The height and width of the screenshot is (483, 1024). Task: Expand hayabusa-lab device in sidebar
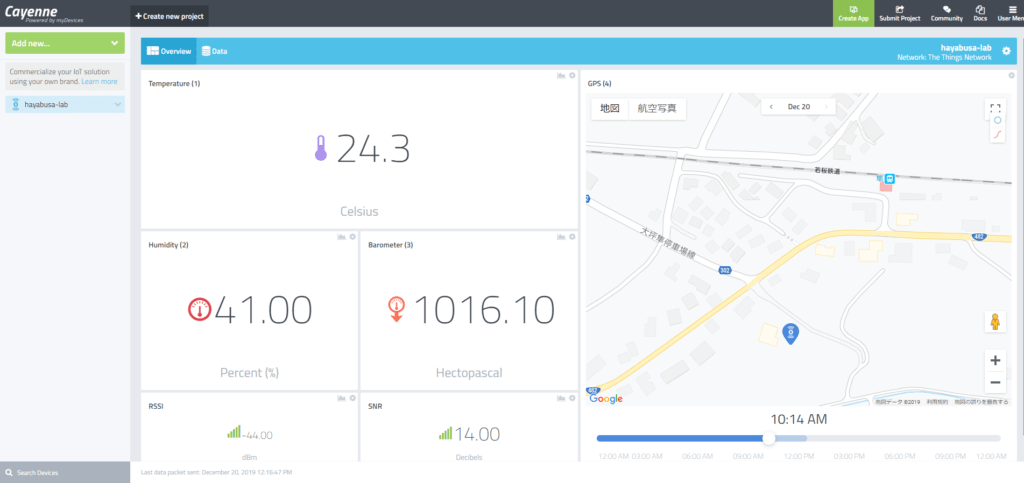117,104
